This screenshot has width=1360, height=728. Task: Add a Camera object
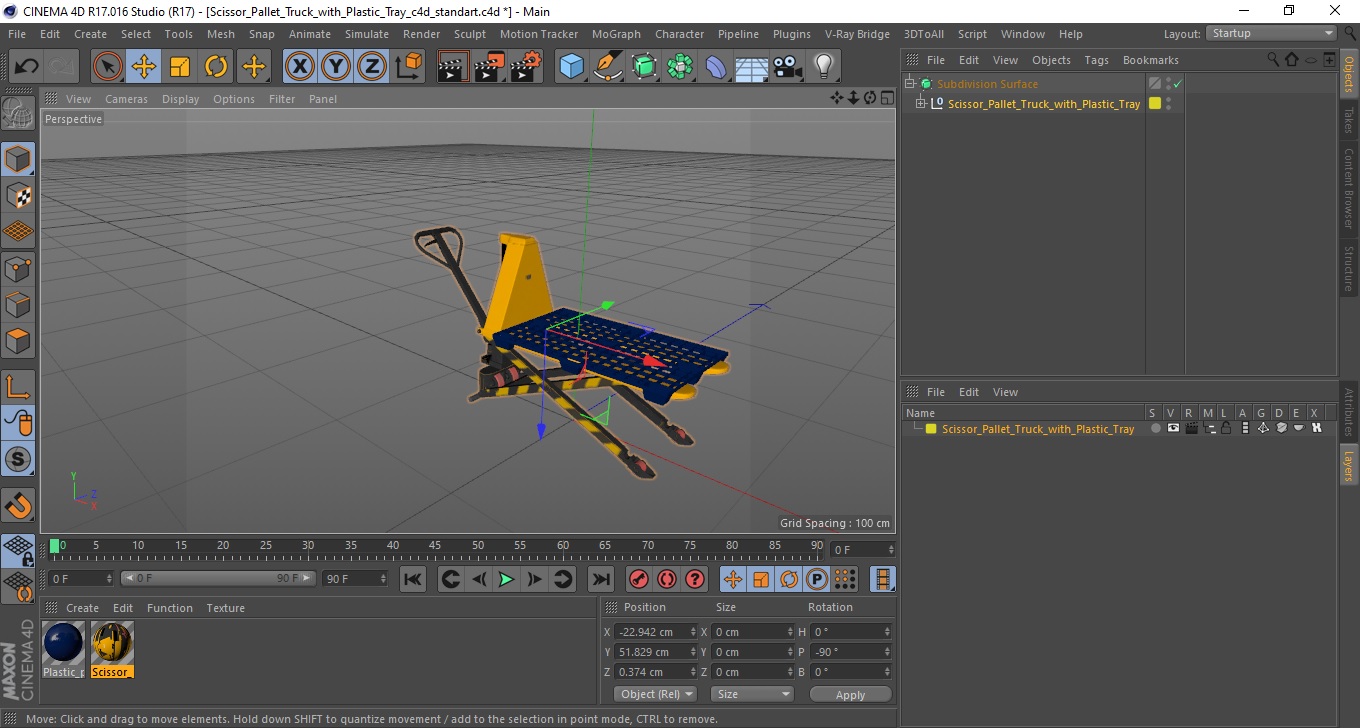tap(788, 67)
